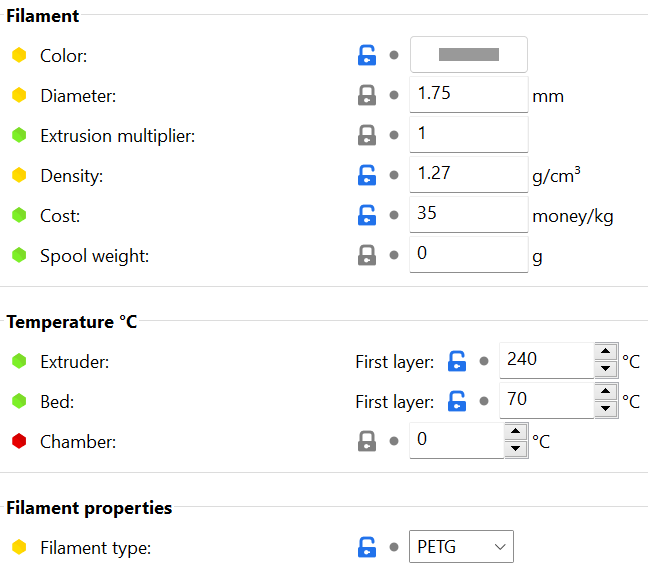Click the blue padlock for Bed first layer
This screenshot has width=648, height=567.
[457, 401]
